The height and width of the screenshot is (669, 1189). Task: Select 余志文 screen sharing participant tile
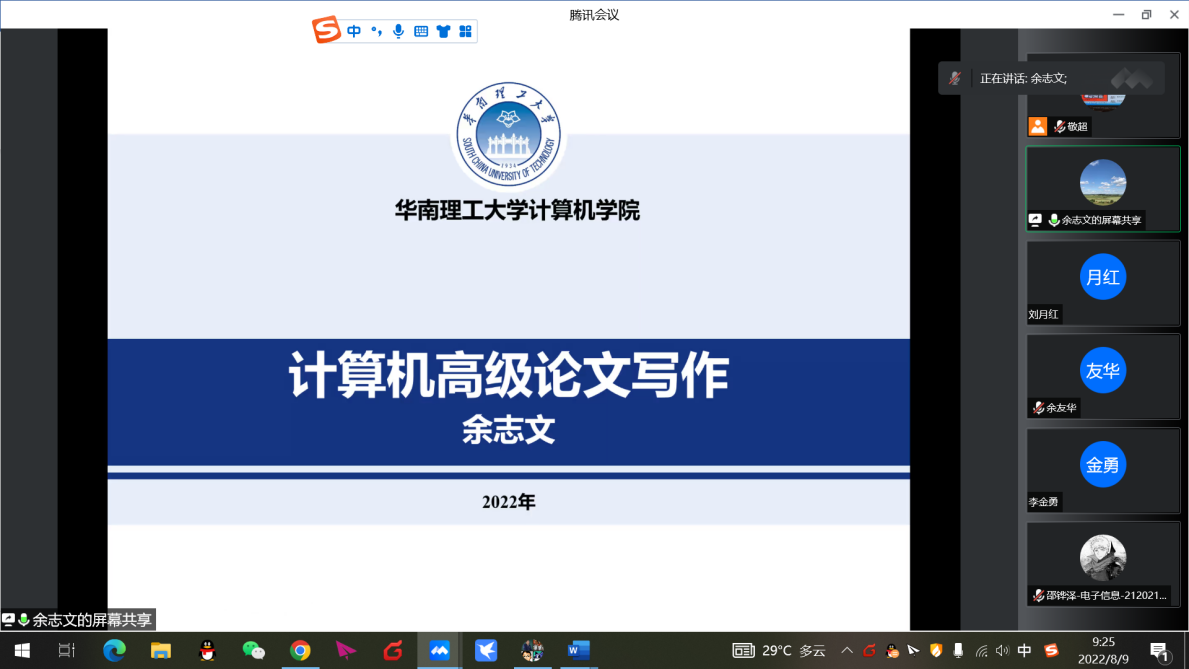pyautogui.click(x=1103, y=189)
